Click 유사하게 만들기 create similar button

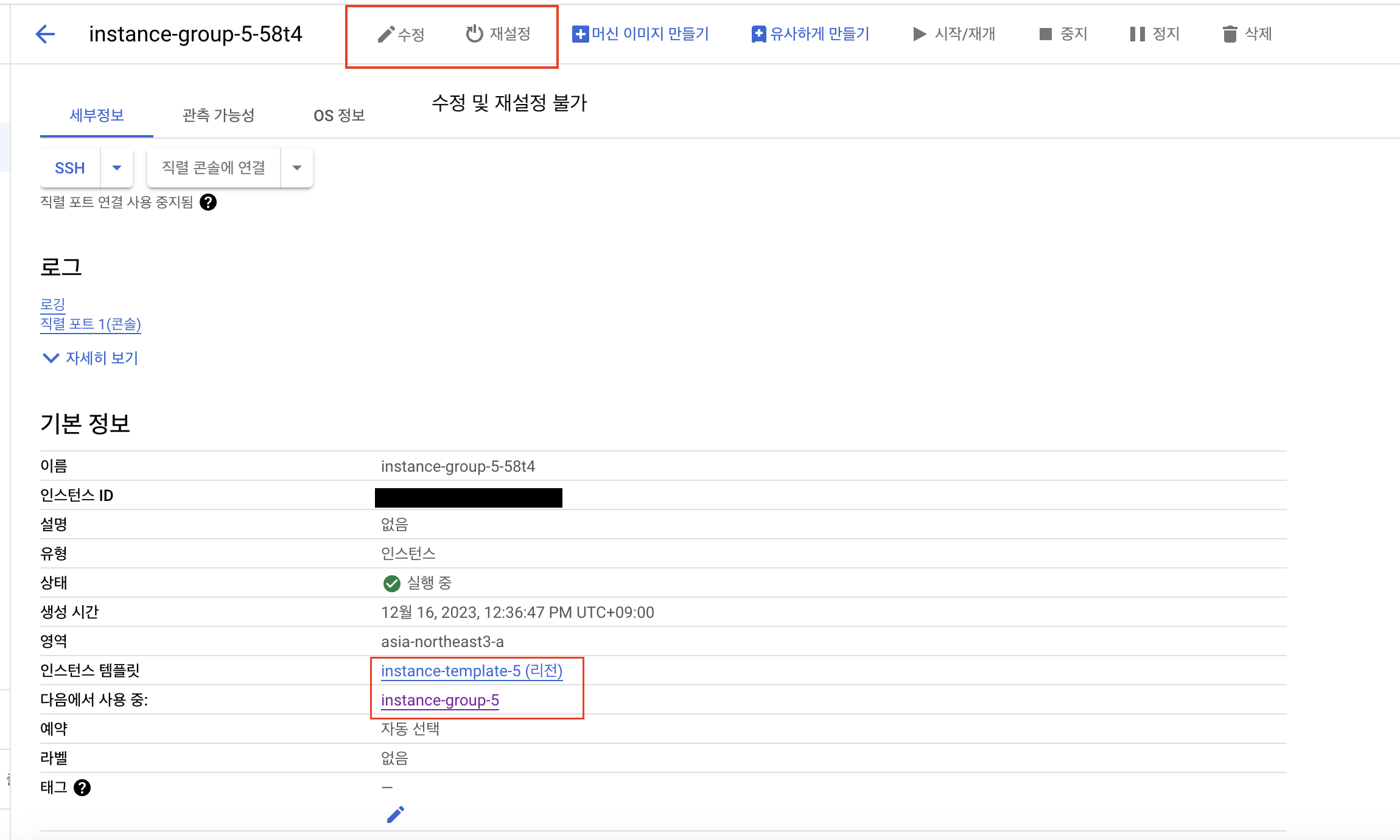click(x=810, y=34)
